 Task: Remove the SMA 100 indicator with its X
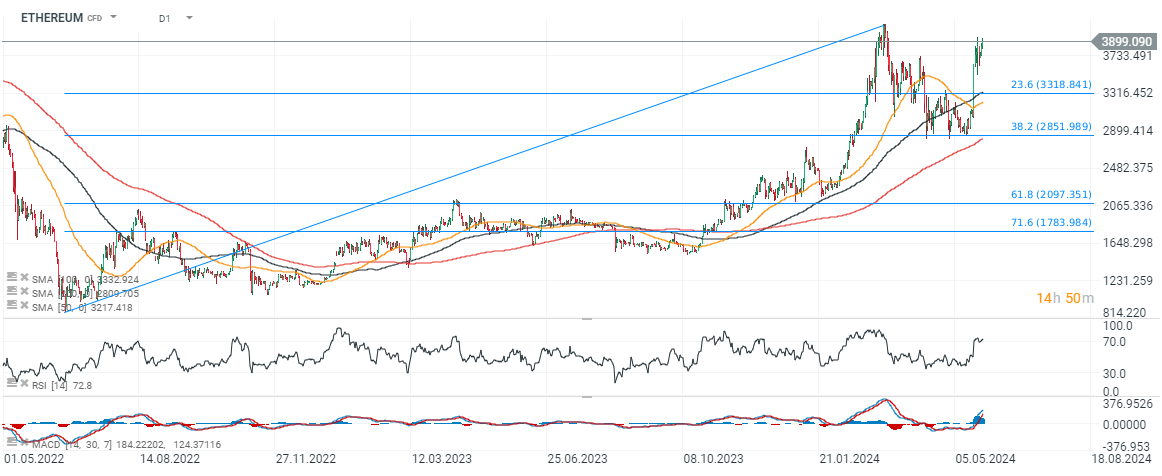pyautogui.click(x=24, y=277)
